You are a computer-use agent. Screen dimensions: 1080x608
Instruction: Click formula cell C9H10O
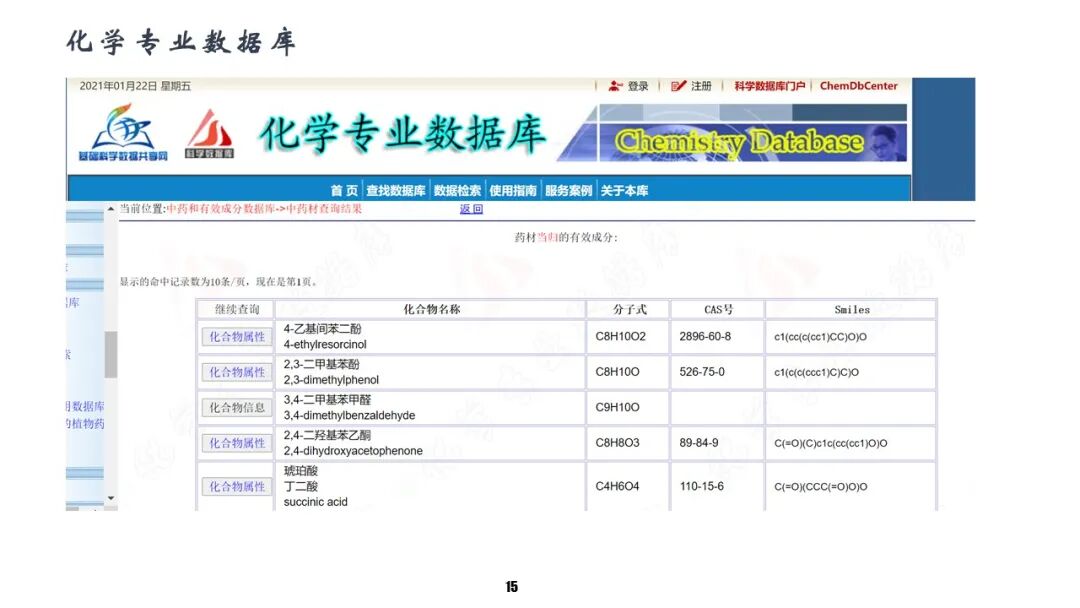pos(617,408)
